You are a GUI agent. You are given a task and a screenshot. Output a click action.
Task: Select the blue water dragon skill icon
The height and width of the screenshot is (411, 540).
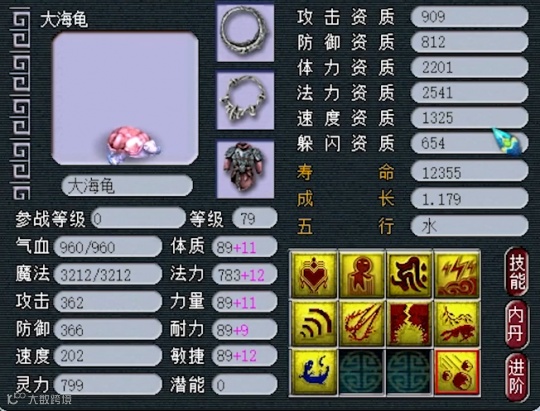(314, 372)
